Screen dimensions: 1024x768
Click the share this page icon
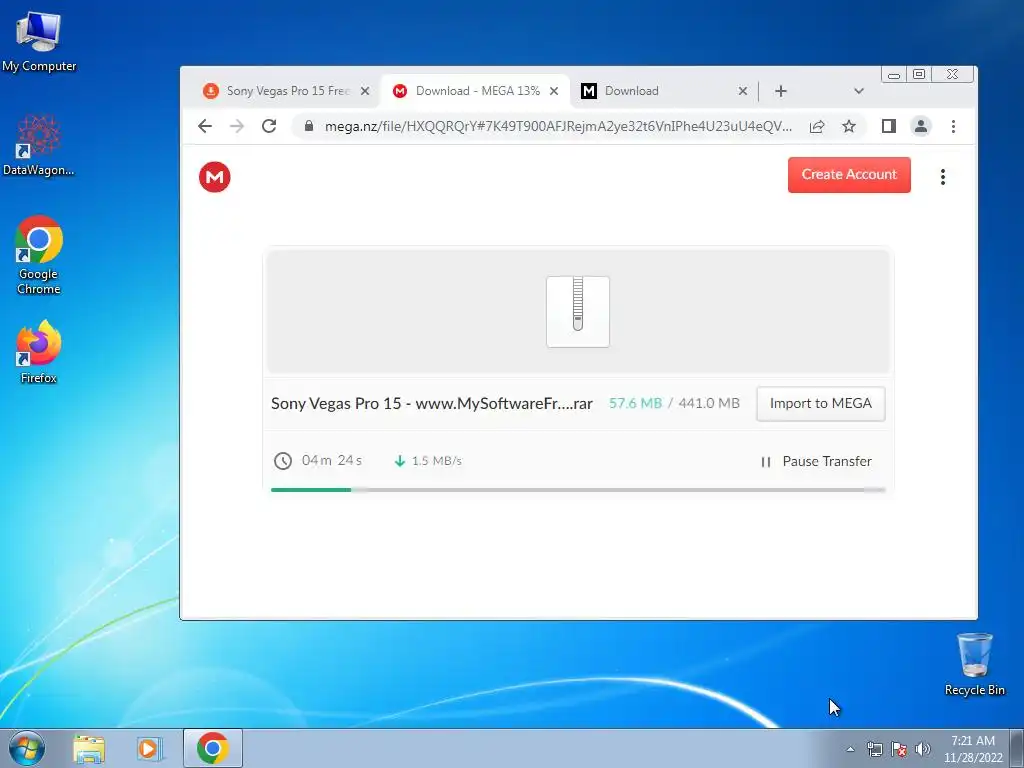817,126
